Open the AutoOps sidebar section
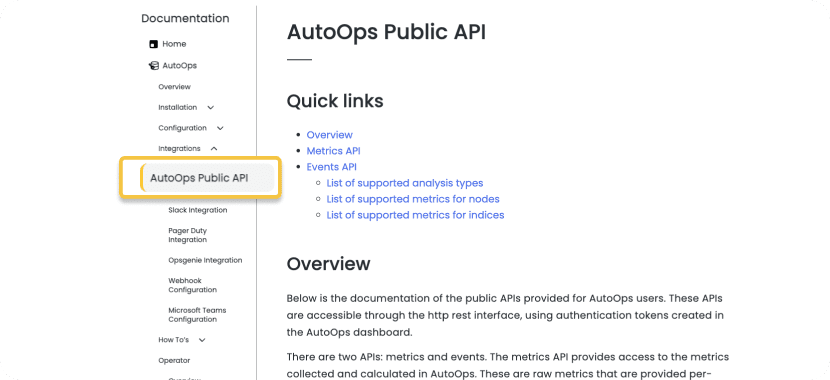This screenshot has height=380, width=830. tap(179, 66)
